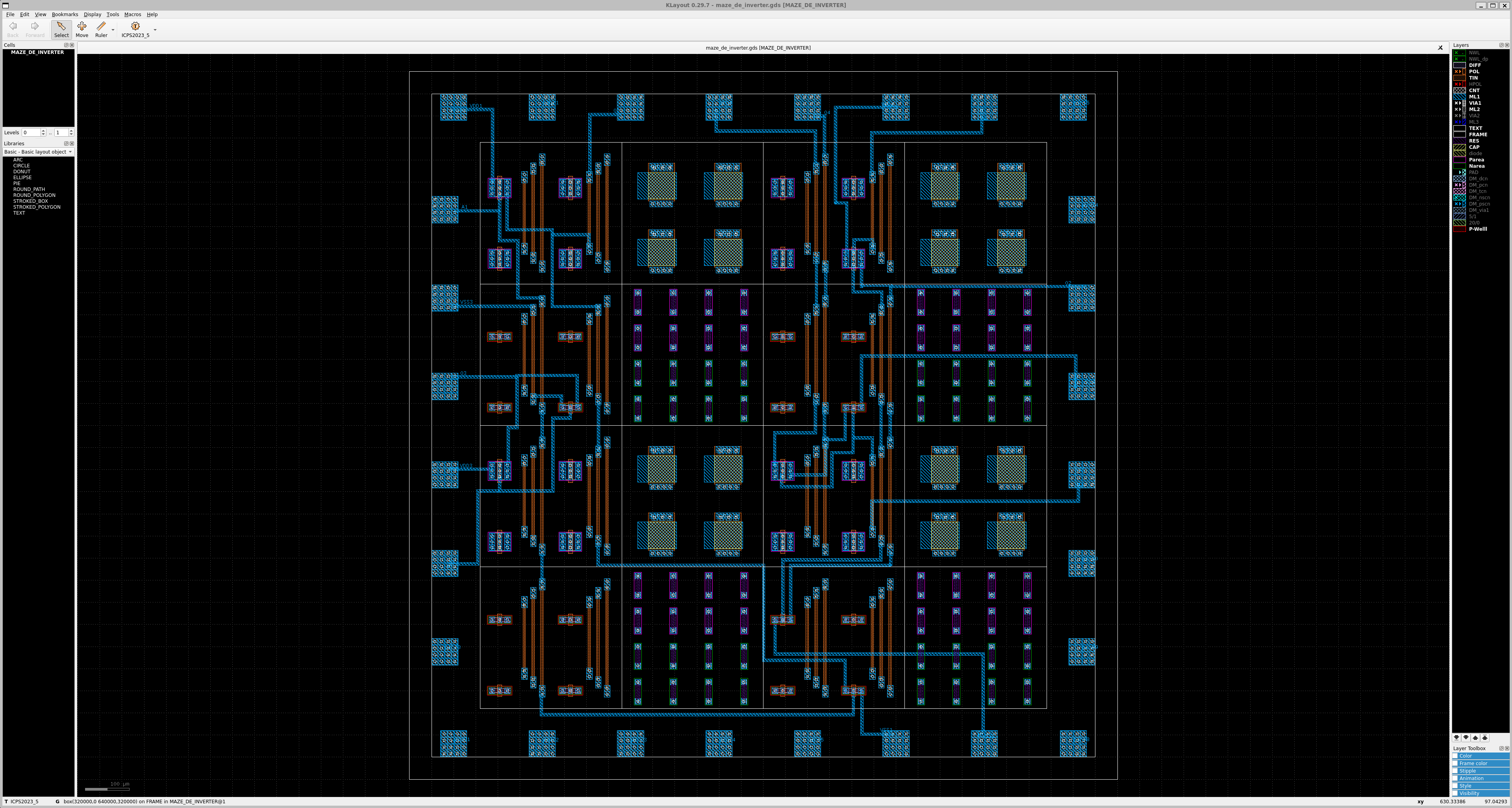The height and width of the screenshot is (808, 1512).
Task: Toggle the Stipple panel checkbox
Action: point(1456,771)
